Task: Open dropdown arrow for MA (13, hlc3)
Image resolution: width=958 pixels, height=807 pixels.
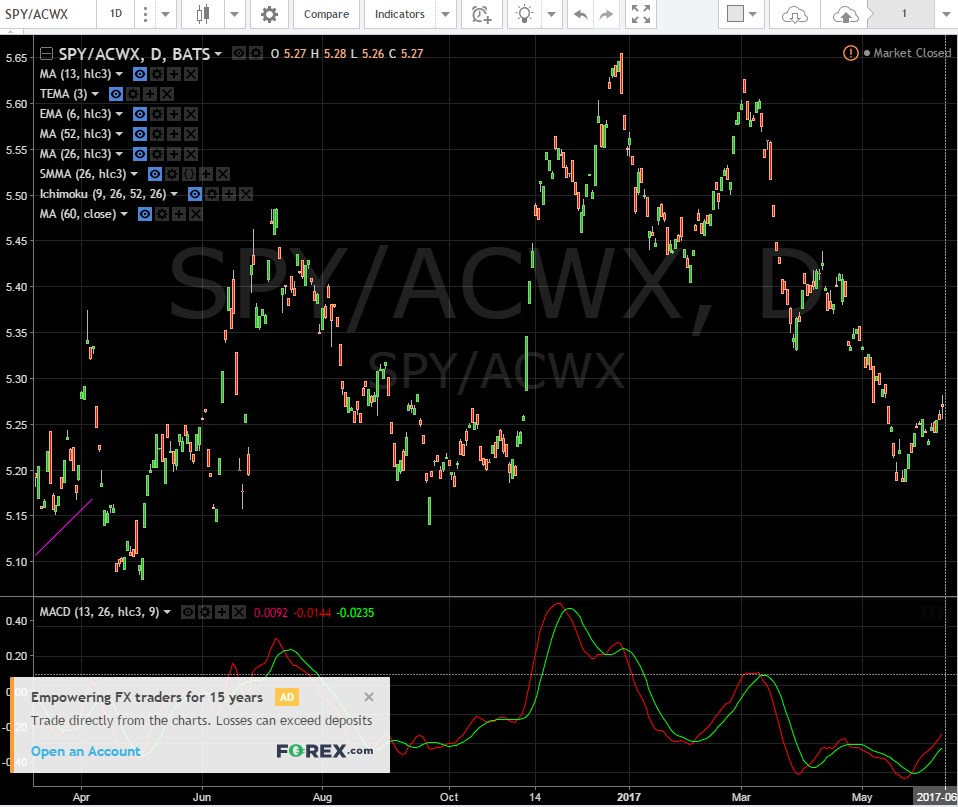Action: pos(119,74)
